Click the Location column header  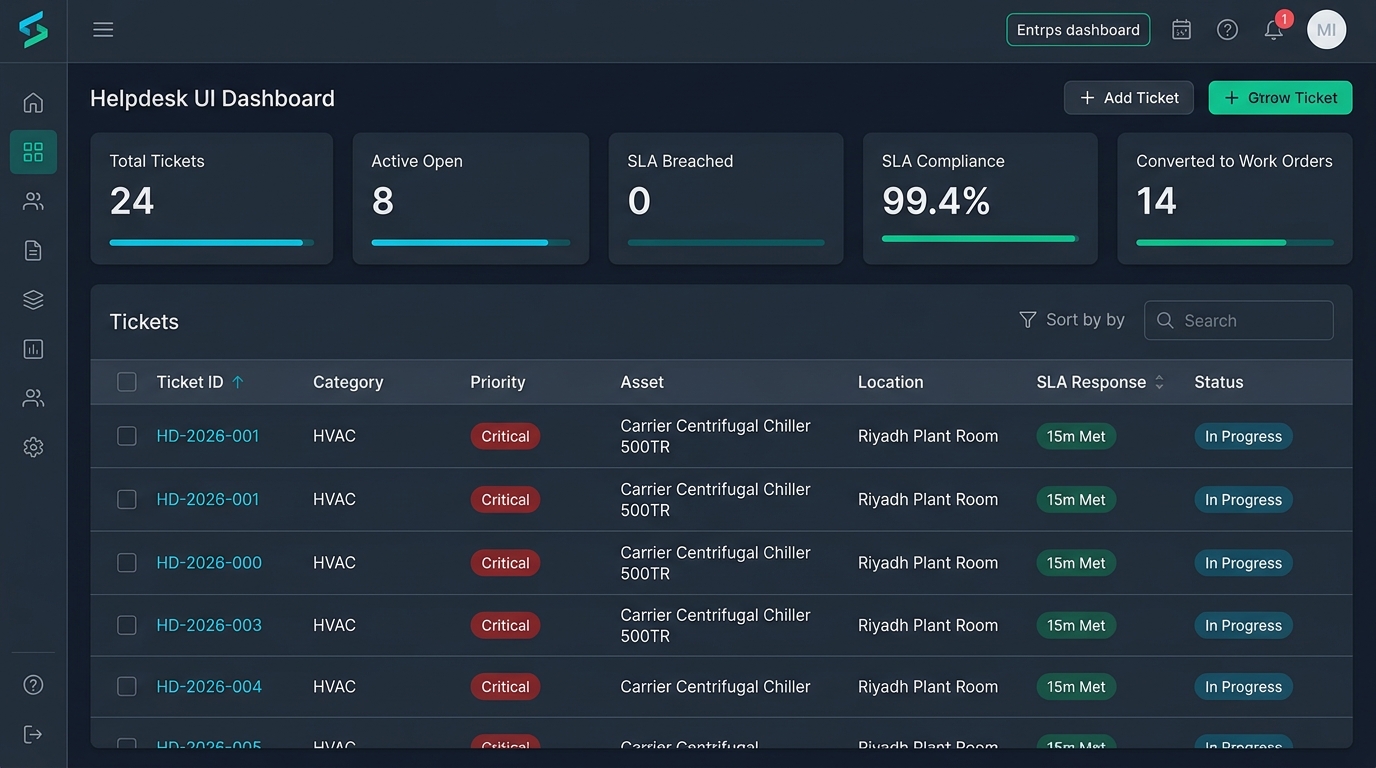tap(891, 382)
